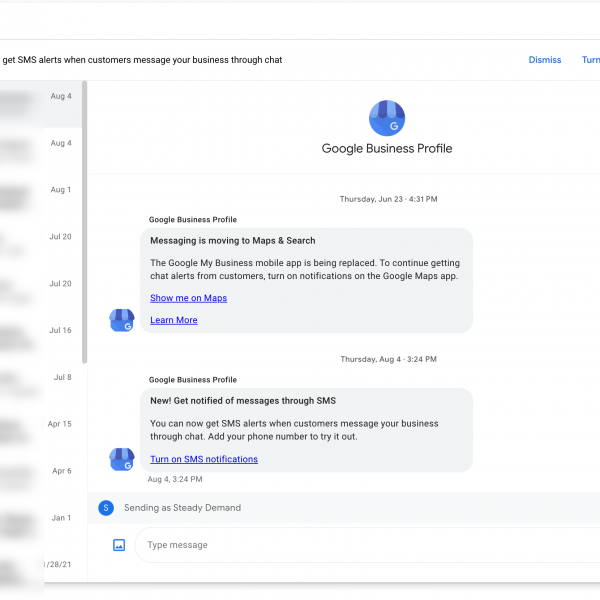Focus the Type message input field

tap(360, 545)
